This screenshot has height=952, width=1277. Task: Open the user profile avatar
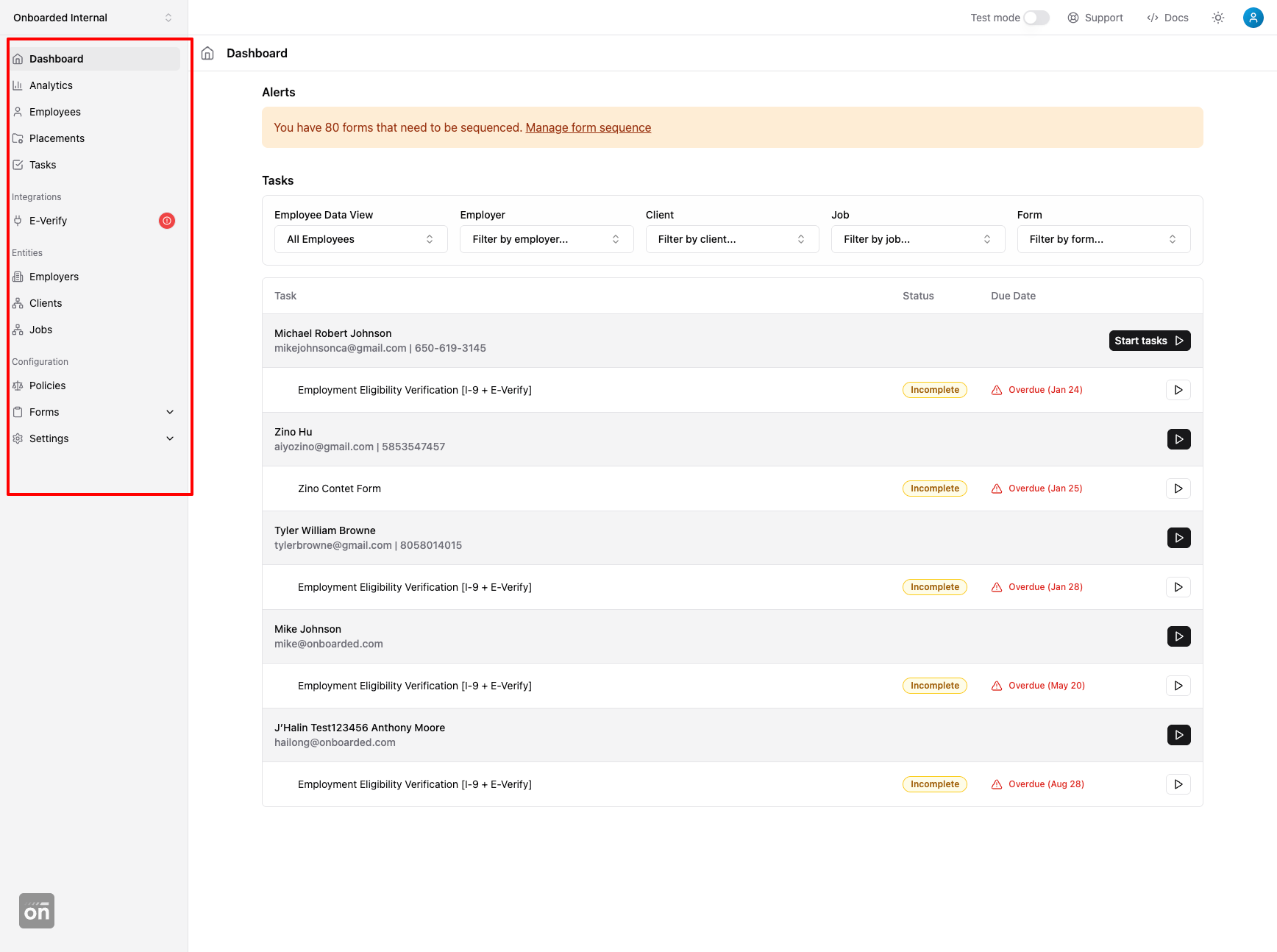[x=1253, y=18]
